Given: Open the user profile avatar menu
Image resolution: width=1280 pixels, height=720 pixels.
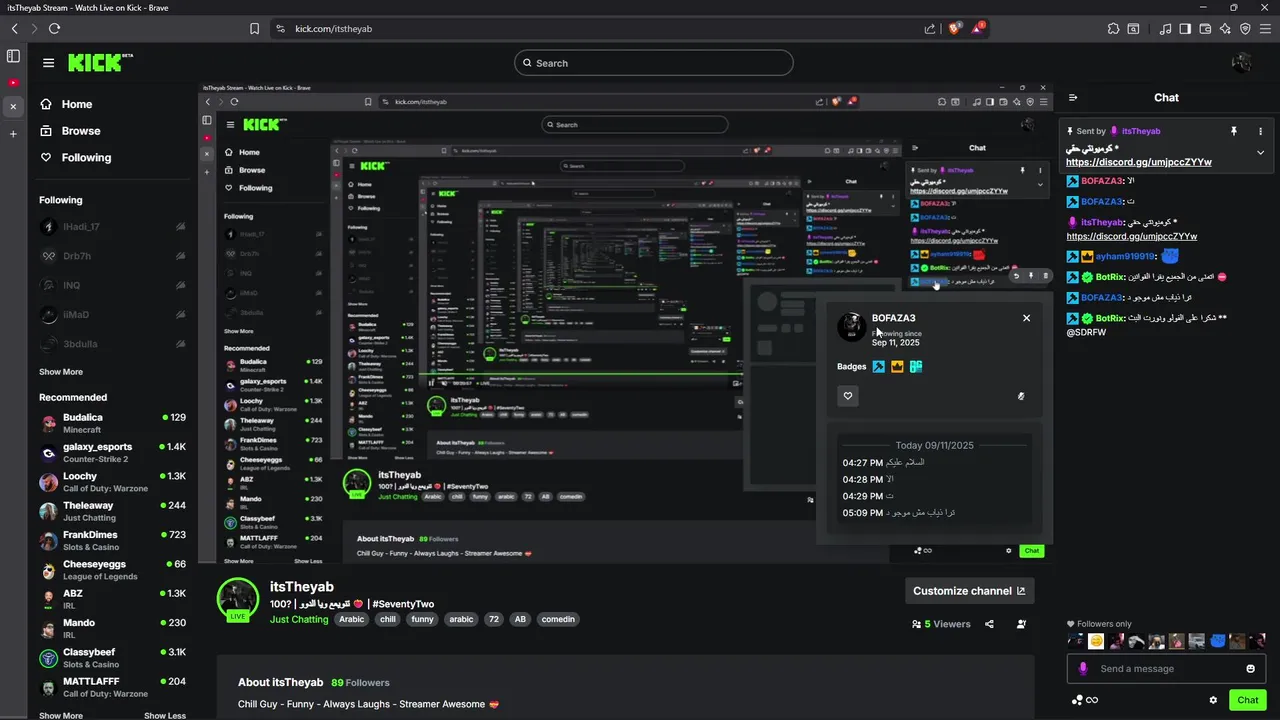Looking at the screenshot, I should (1242, 63).
